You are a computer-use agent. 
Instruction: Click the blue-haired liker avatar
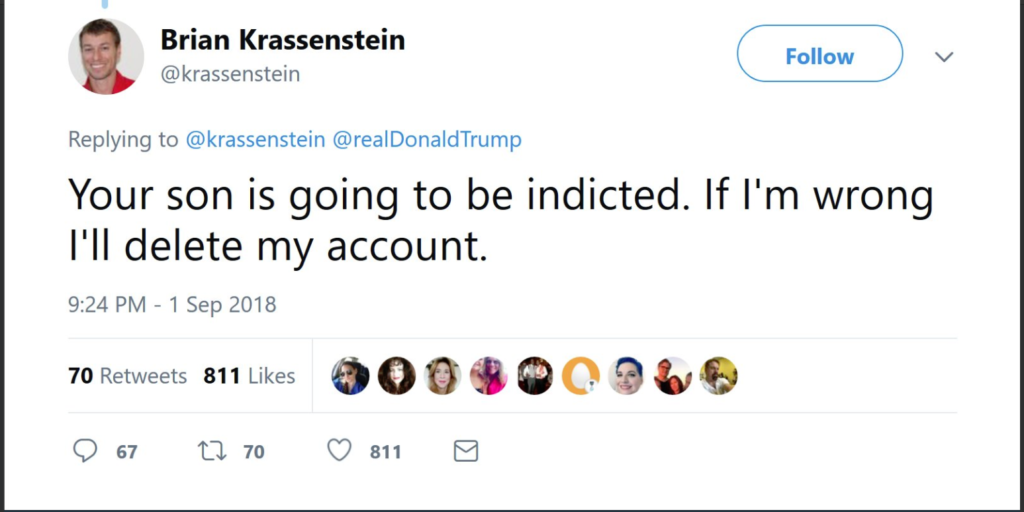click(x=626, y=376)
